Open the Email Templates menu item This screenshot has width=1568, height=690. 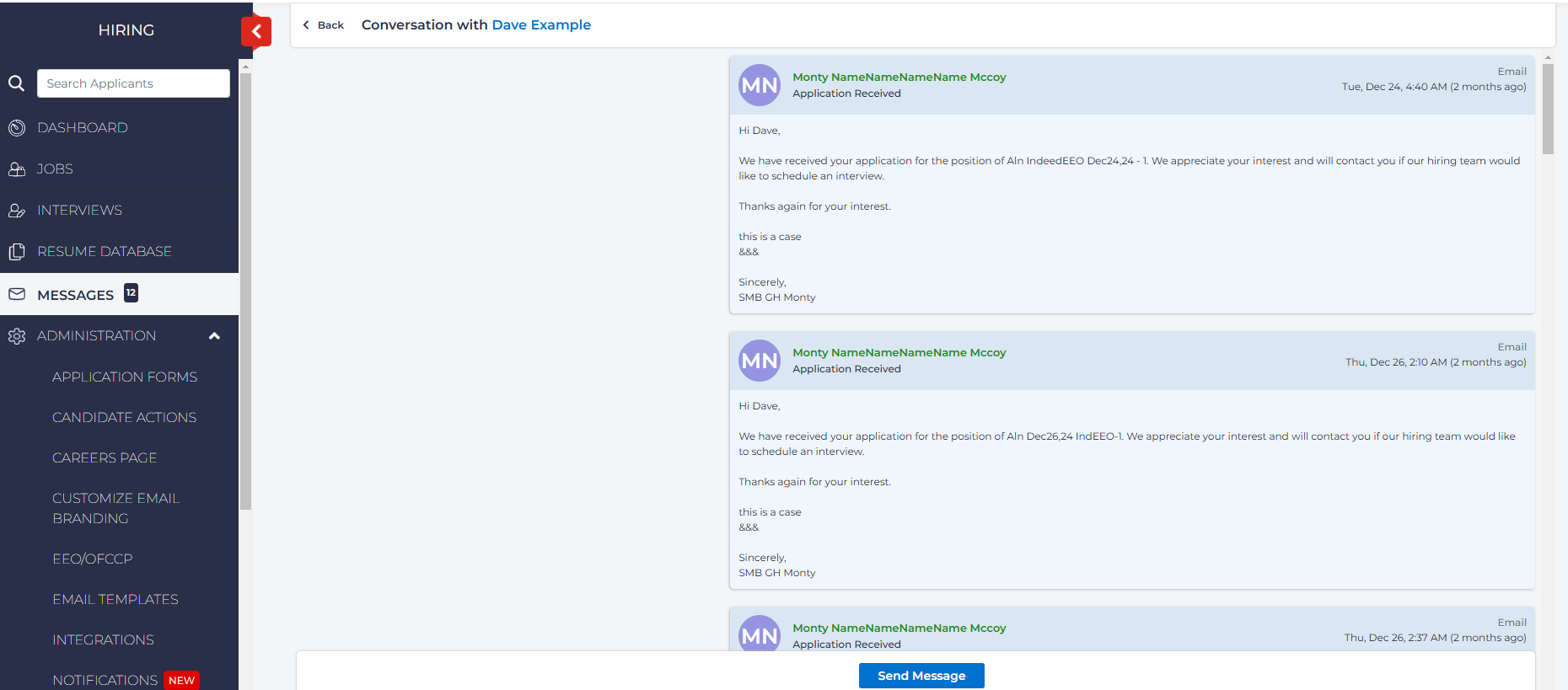tap(115, 599)
